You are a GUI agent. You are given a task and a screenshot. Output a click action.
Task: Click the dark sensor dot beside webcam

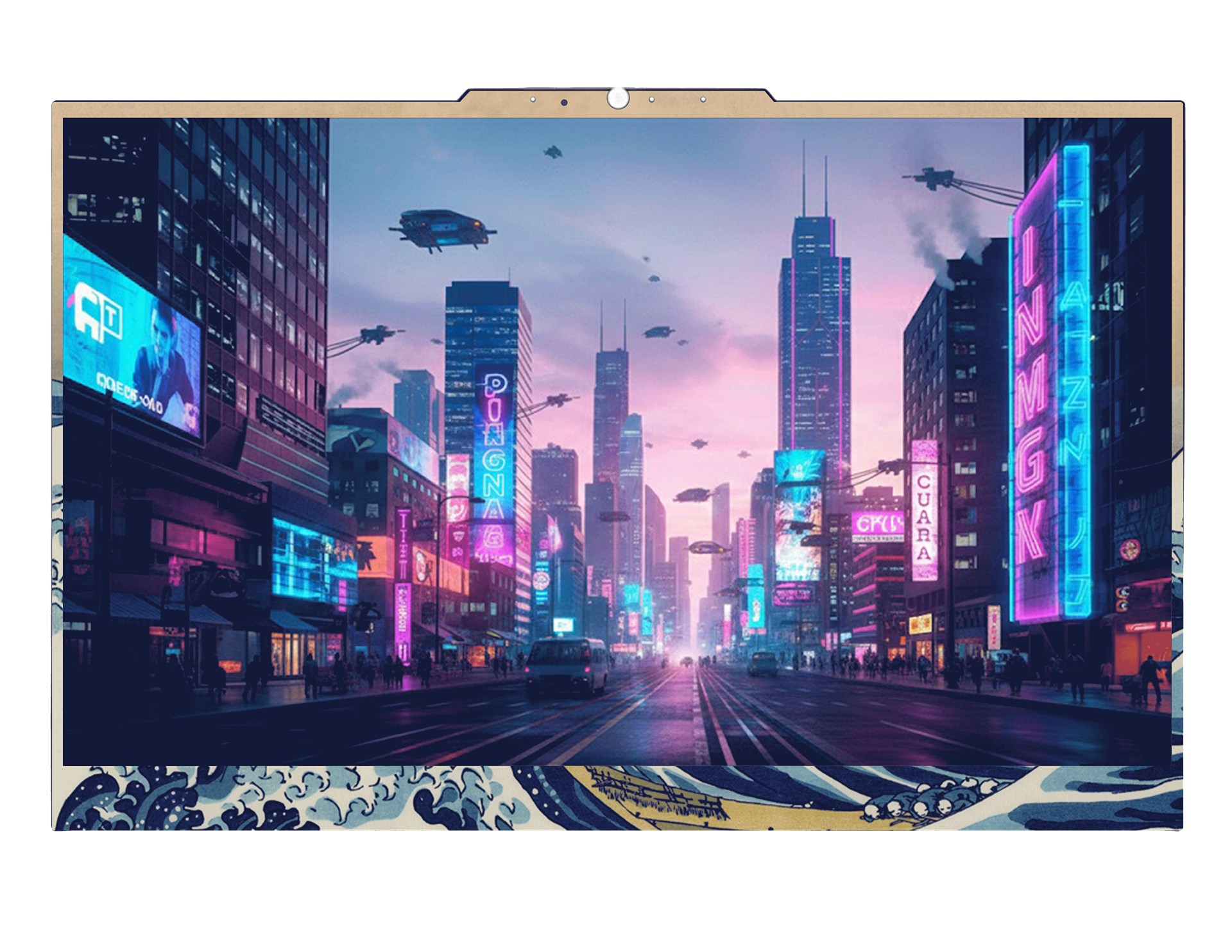pyautogui.click(x=564, y=103)
